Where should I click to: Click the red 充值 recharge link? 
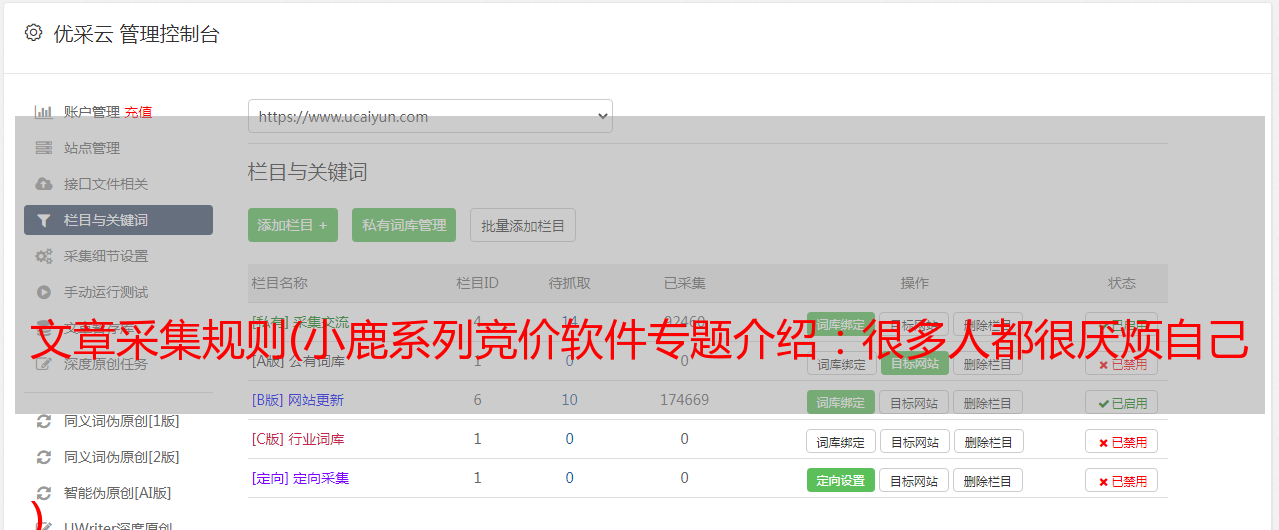click(138, 112)
